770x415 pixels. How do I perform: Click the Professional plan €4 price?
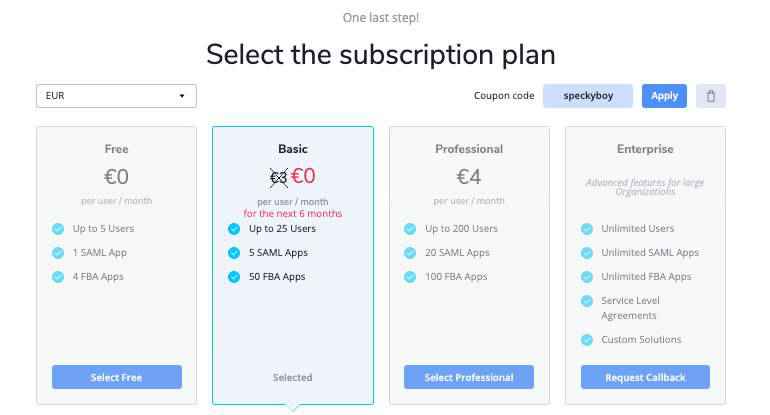pyautogui.click(x=469, y=177)
